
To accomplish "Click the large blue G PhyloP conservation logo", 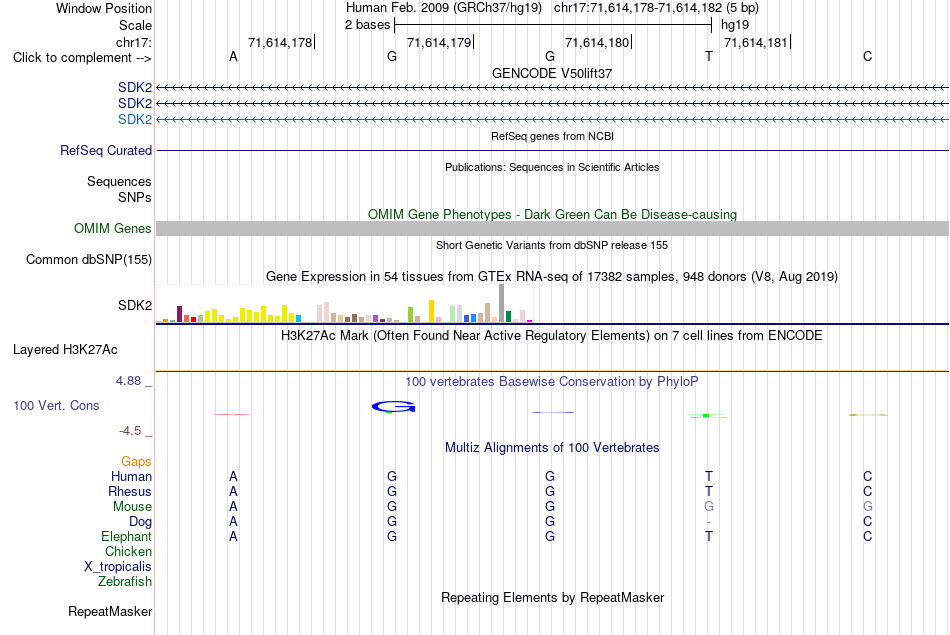I will [393, 407].
